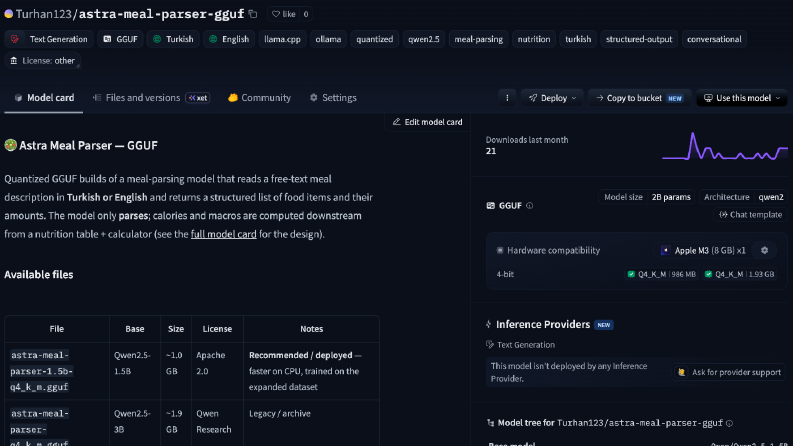Open hardware compatibility settings gear icon
The image size is (793, 446).
(x=764, y=250)
